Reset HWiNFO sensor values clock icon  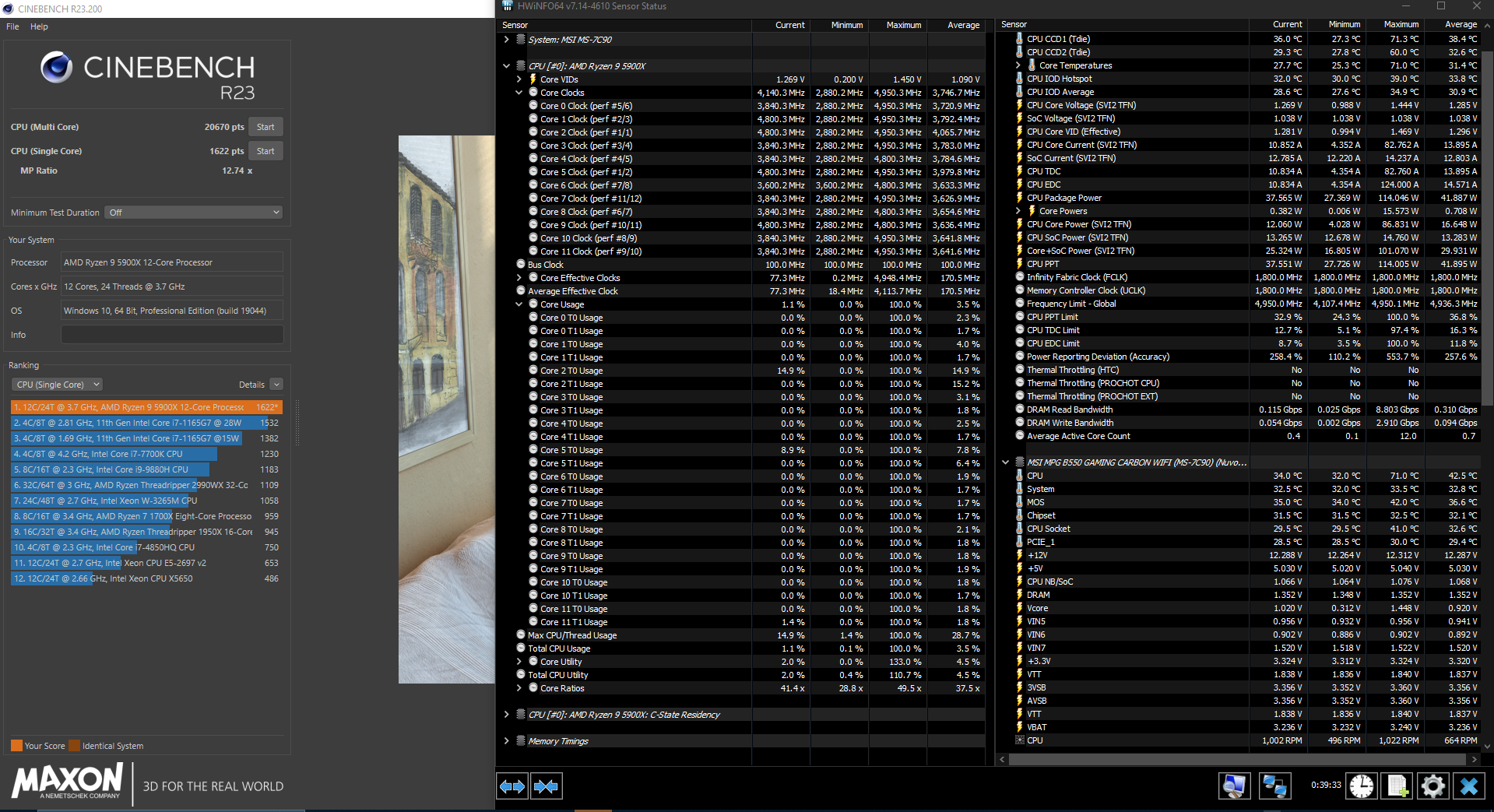[1361, 786]
